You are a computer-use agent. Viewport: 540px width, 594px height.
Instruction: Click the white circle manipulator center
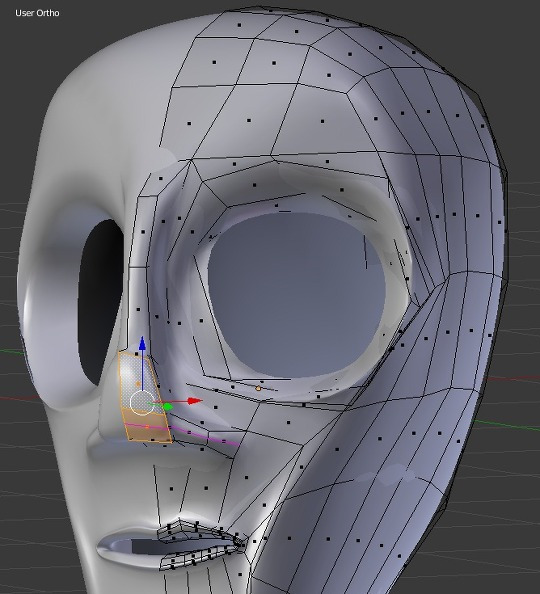coord(142,403)
